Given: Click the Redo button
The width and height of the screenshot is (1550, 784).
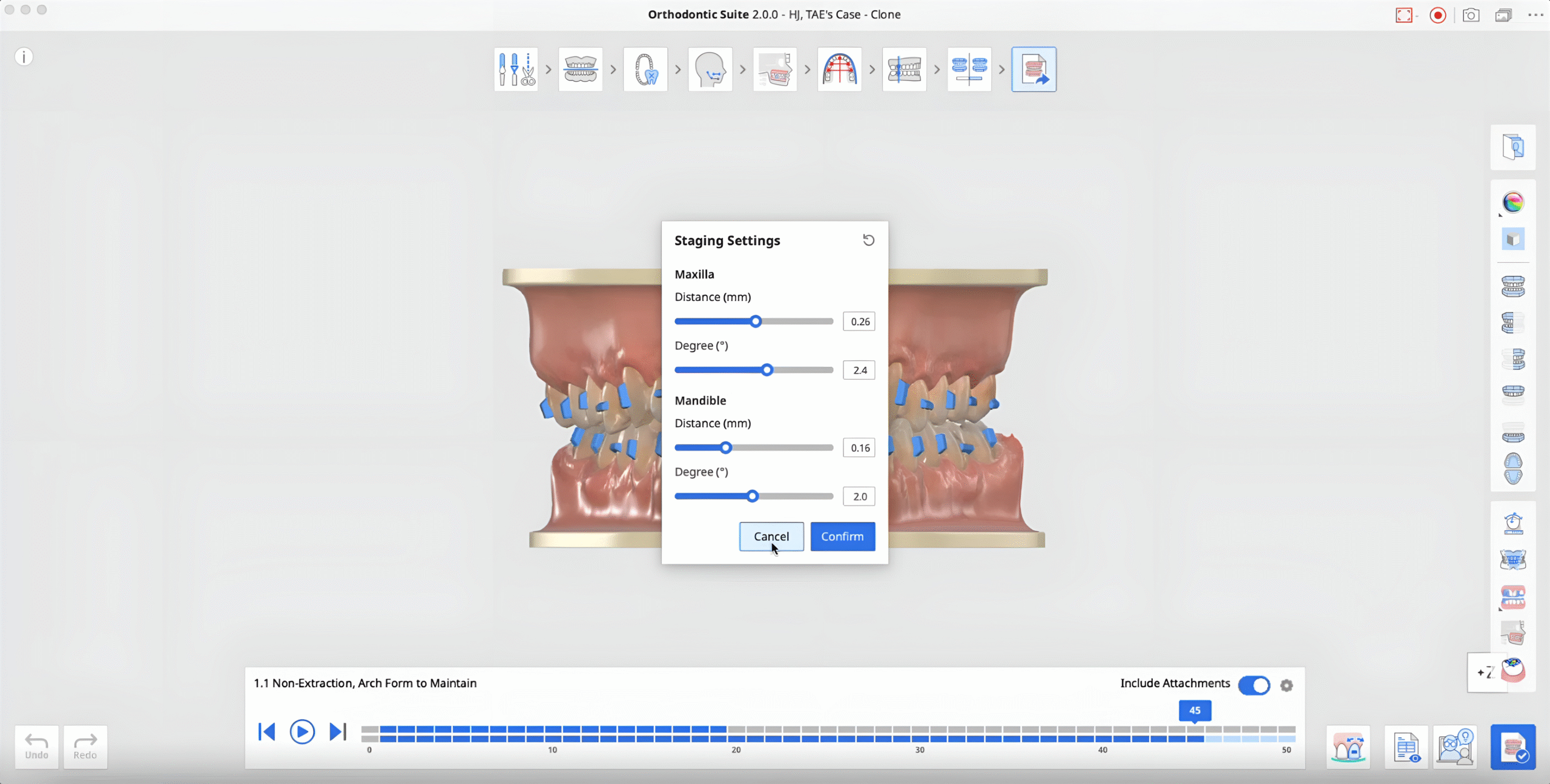Looking at the screenshot, I should [85, 747].
